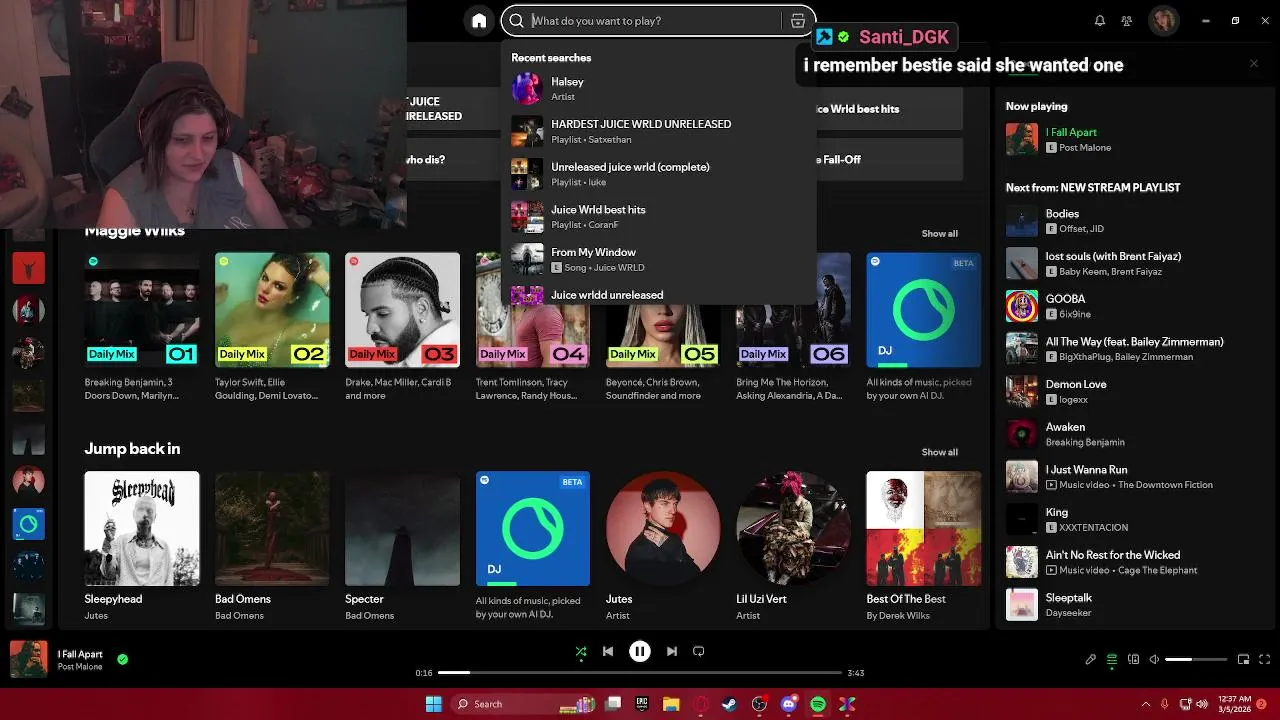
Task: Open Jutes artist tile
Action: [663, 546]
